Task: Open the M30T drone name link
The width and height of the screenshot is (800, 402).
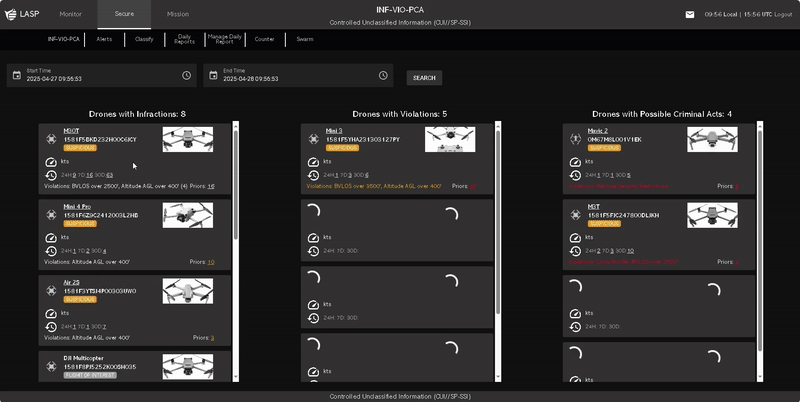Action: pos(71,131)
